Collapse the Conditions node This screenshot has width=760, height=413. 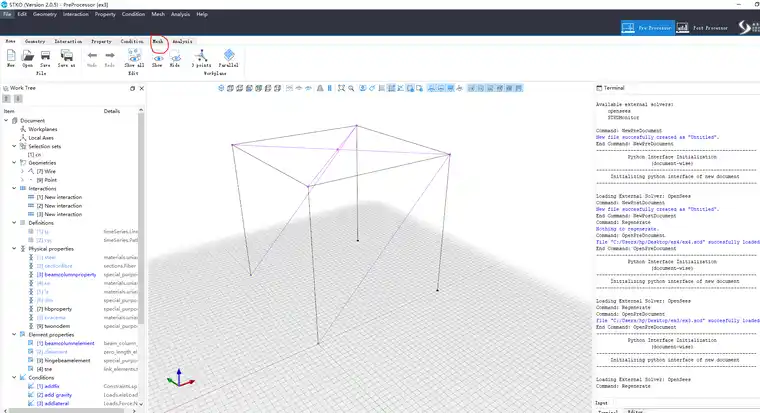tap(14, 377)
